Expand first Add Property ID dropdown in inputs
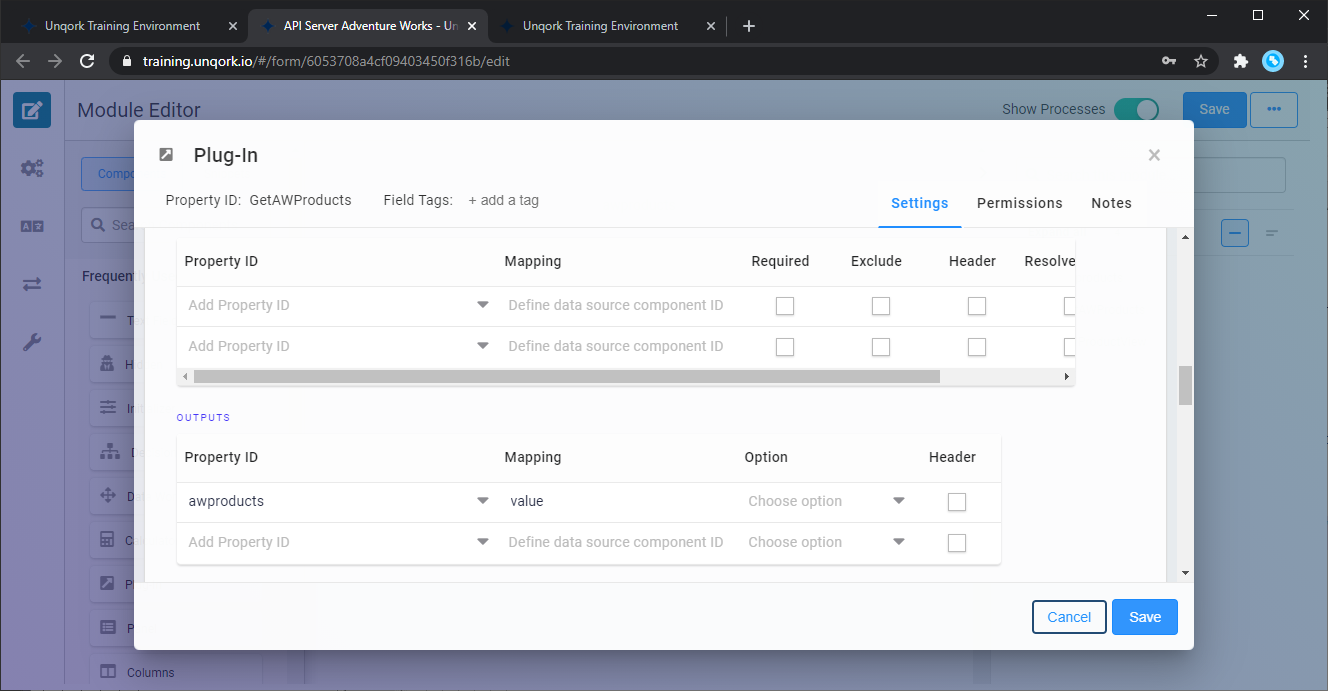The height and width of the screenshot is (691, 1328). pos(483,305)
